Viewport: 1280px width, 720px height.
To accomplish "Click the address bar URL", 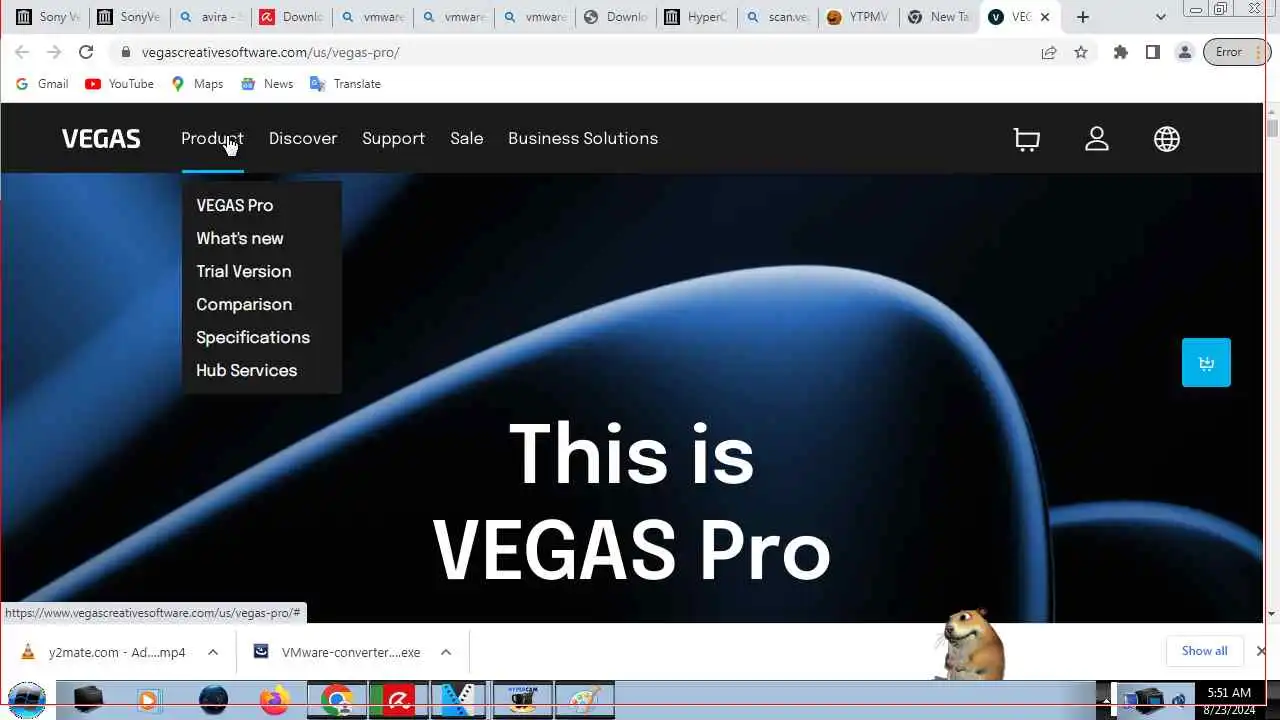I will pyautogui.click(x=270, y=52).
